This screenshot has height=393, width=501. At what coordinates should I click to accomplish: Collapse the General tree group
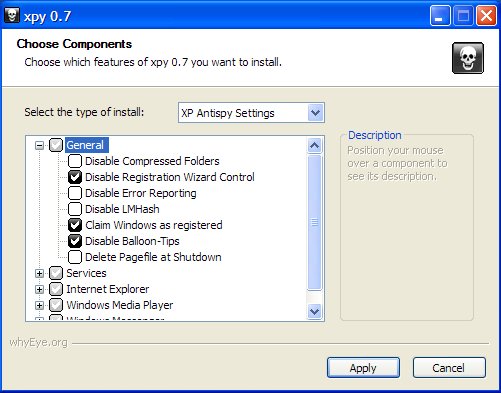39,145
